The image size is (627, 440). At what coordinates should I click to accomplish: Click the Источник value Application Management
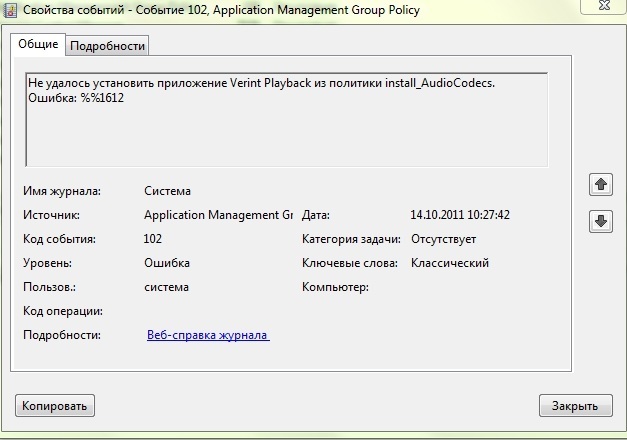coord(218,215)
